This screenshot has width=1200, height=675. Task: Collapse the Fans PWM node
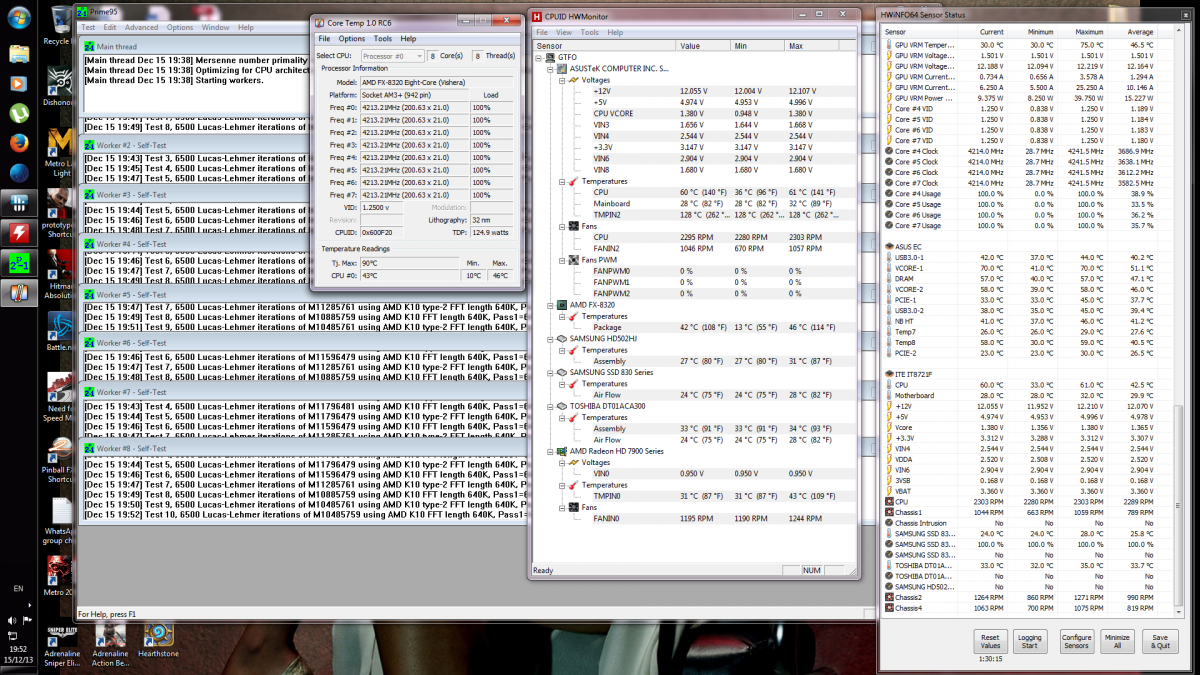560,260
